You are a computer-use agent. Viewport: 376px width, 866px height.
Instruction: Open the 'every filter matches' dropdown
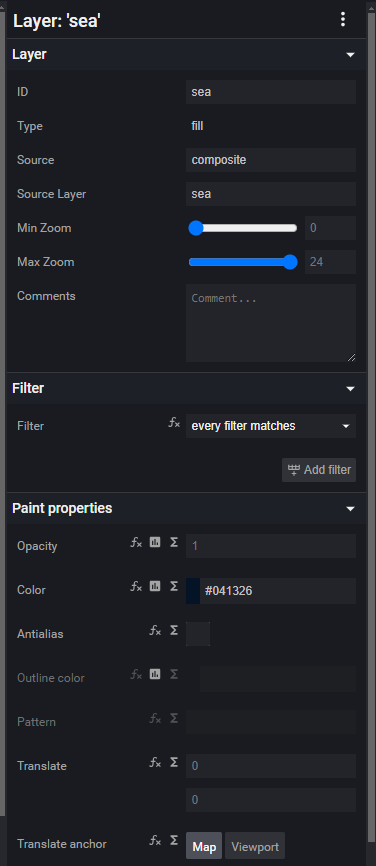[271, 426]
